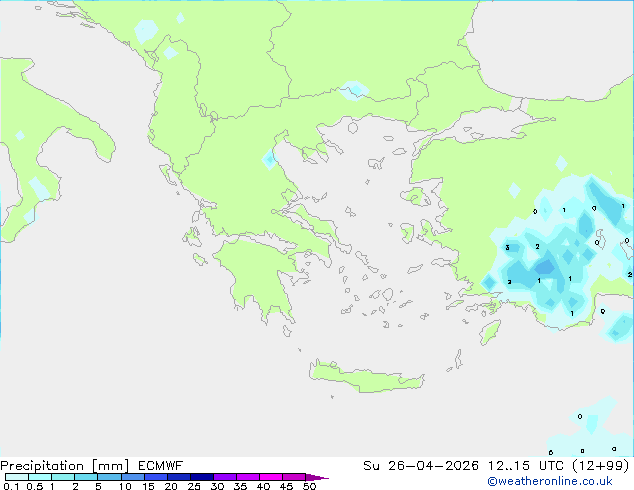The image size is (634, 490).
Task: Click the '0.1' legend value
Action: pyautogui.click(x=11, y=486)
